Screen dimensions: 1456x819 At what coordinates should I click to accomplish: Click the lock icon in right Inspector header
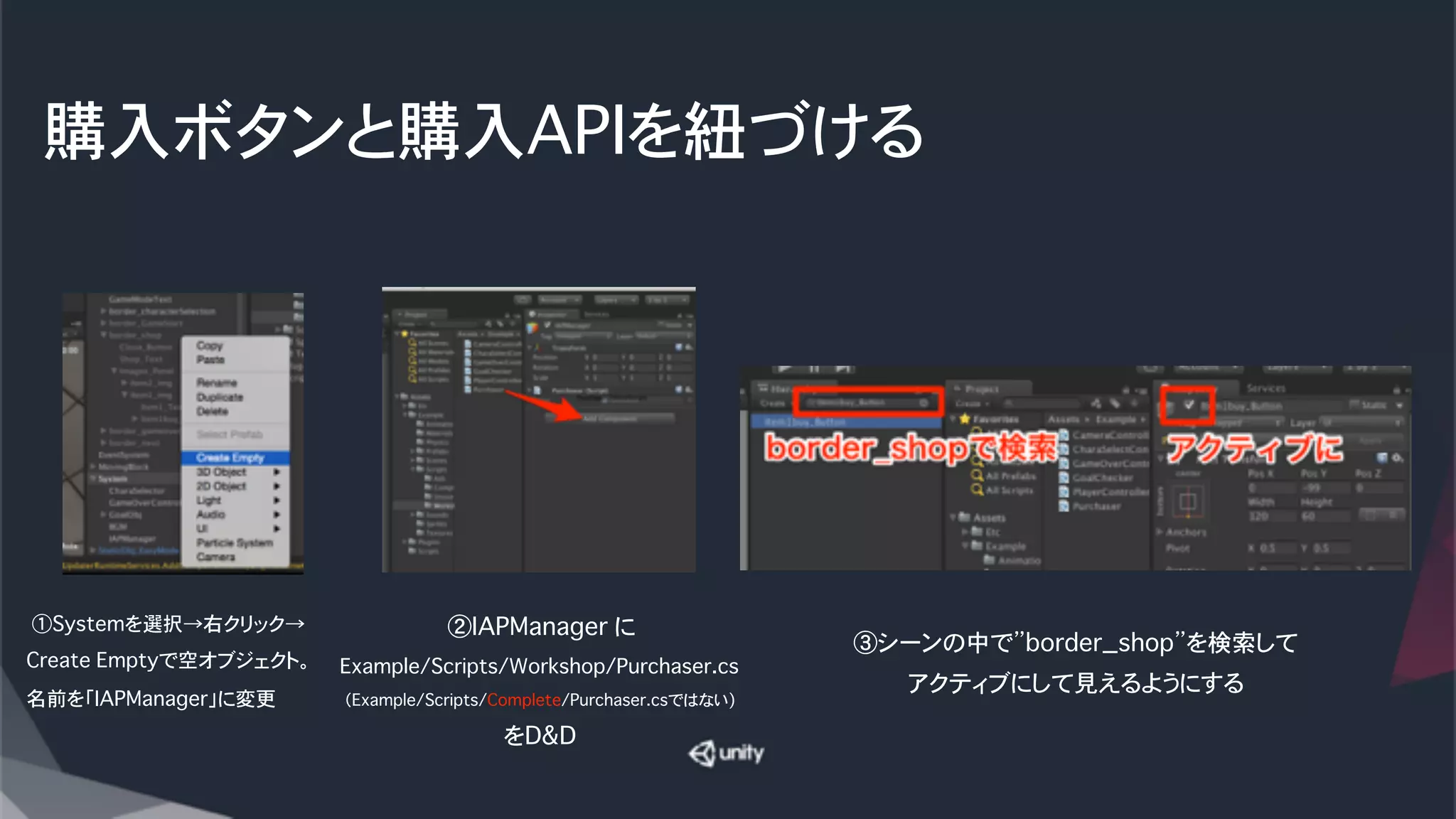(1397, 390)
